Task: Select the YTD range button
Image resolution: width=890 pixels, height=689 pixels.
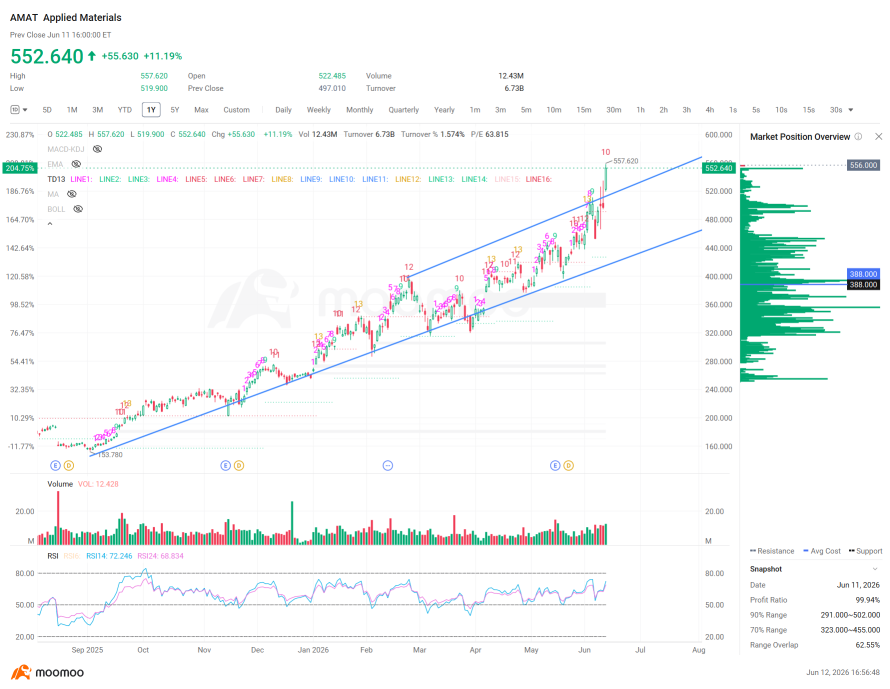Action: point(124,110)
